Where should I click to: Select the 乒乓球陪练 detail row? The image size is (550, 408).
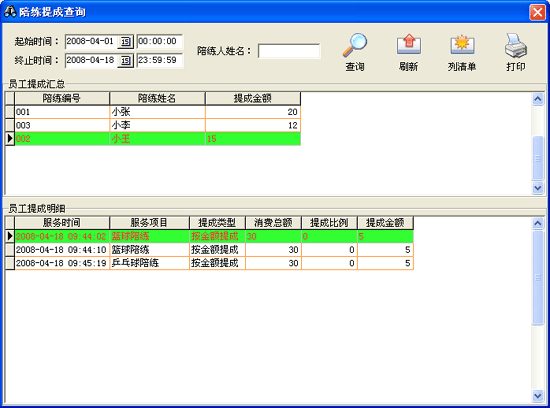pos(214,263)
